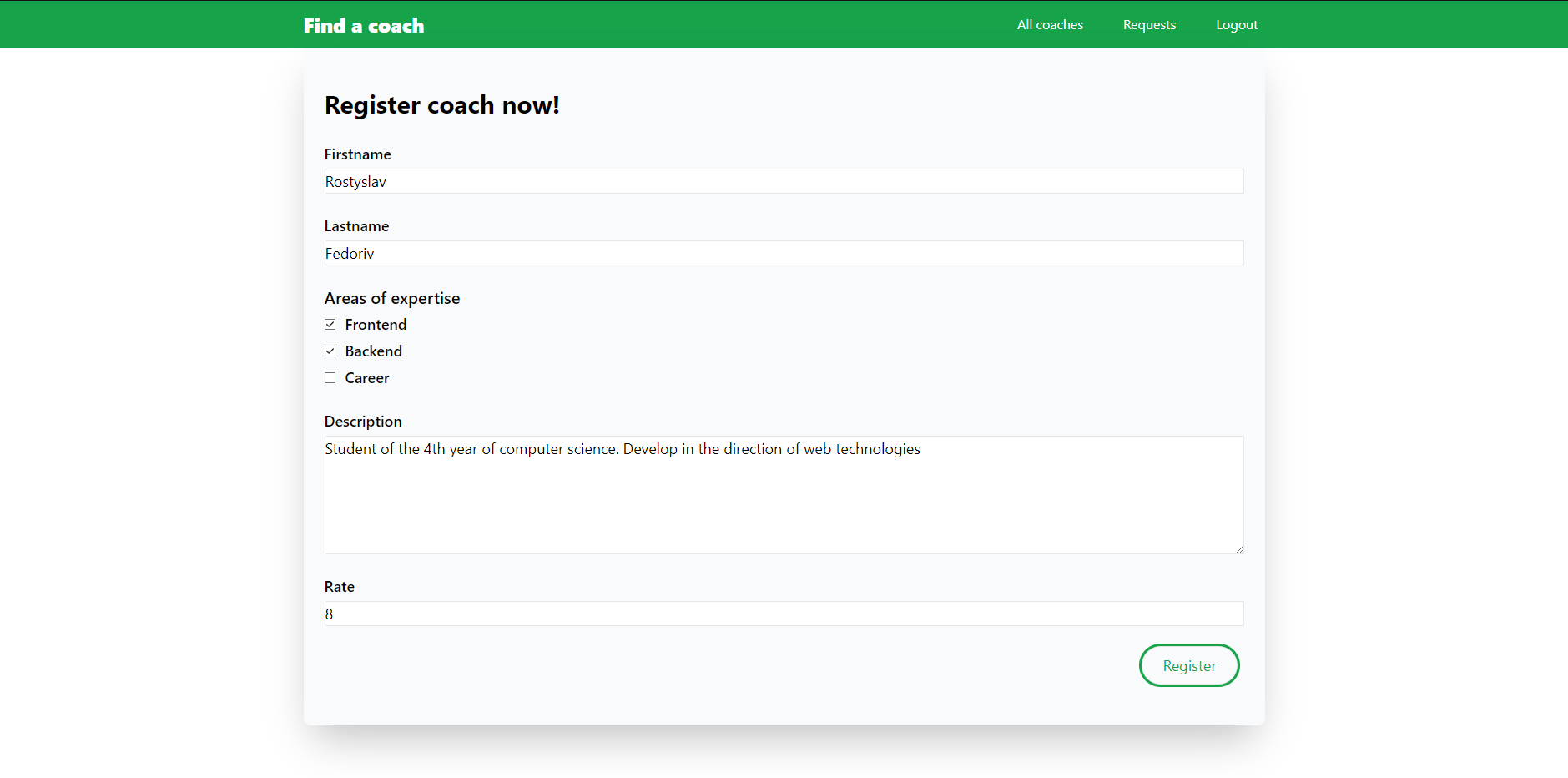Open the Requests page
The height and width of the screenshot is (778, 1568).
click(1149, 24)
